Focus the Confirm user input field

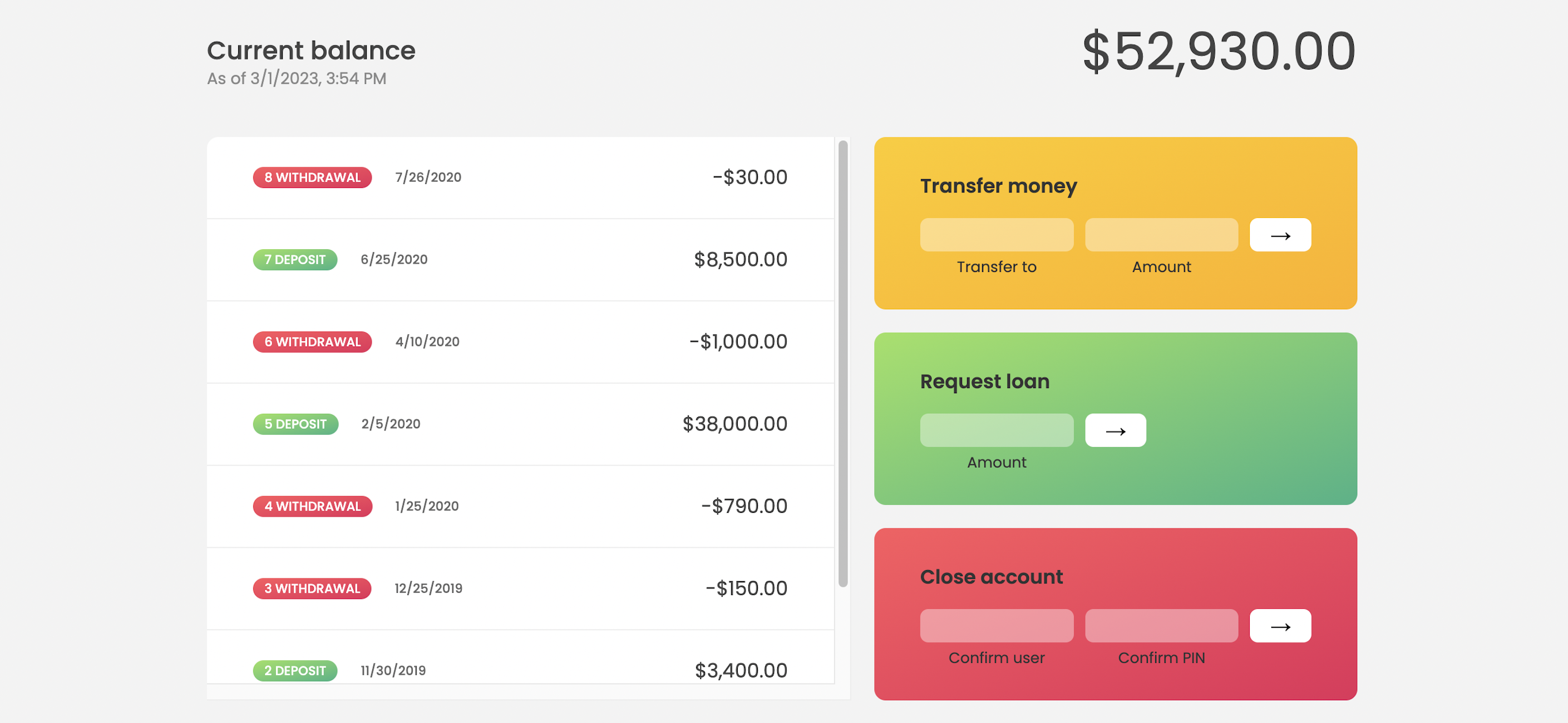996,626
